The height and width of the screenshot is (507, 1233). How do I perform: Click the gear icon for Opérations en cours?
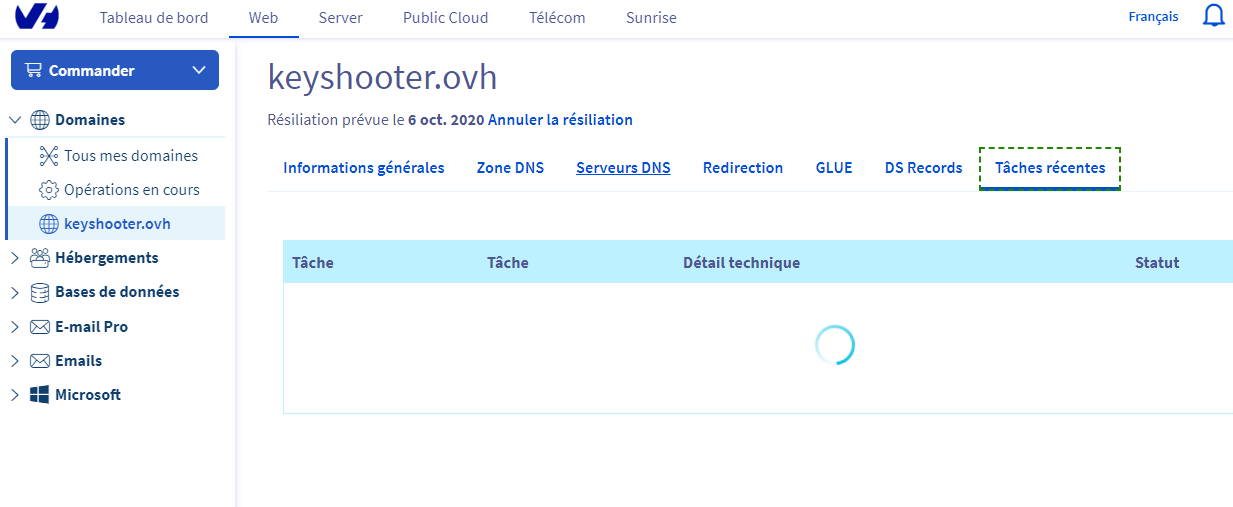(49, 190)
